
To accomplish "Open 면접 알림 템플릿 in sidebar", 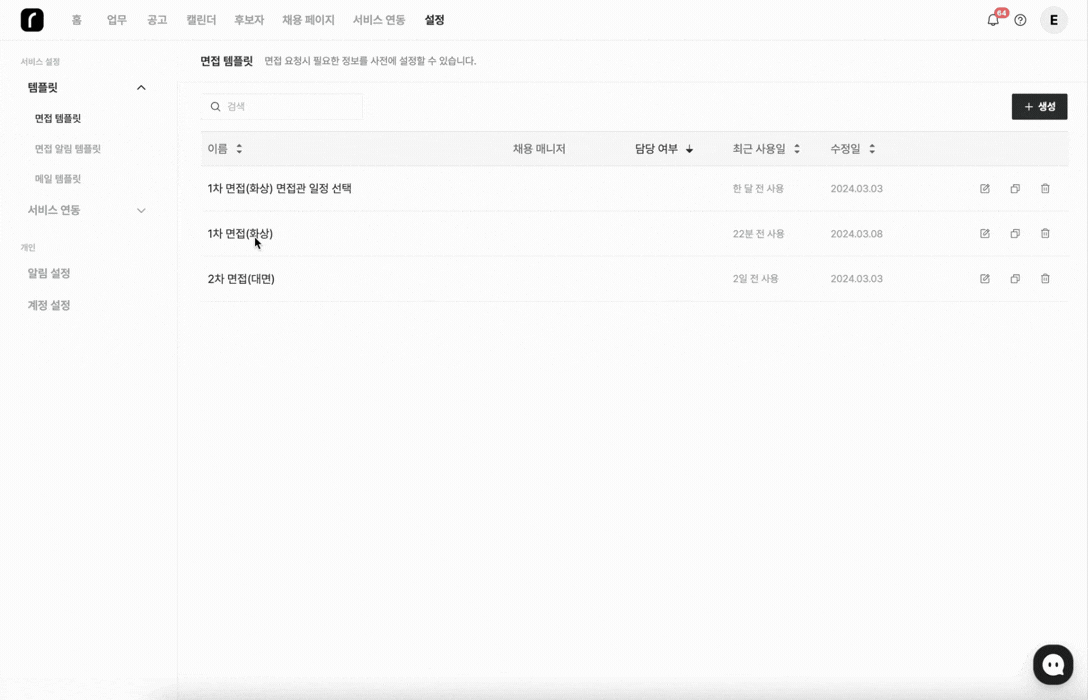I will (68, 149).
